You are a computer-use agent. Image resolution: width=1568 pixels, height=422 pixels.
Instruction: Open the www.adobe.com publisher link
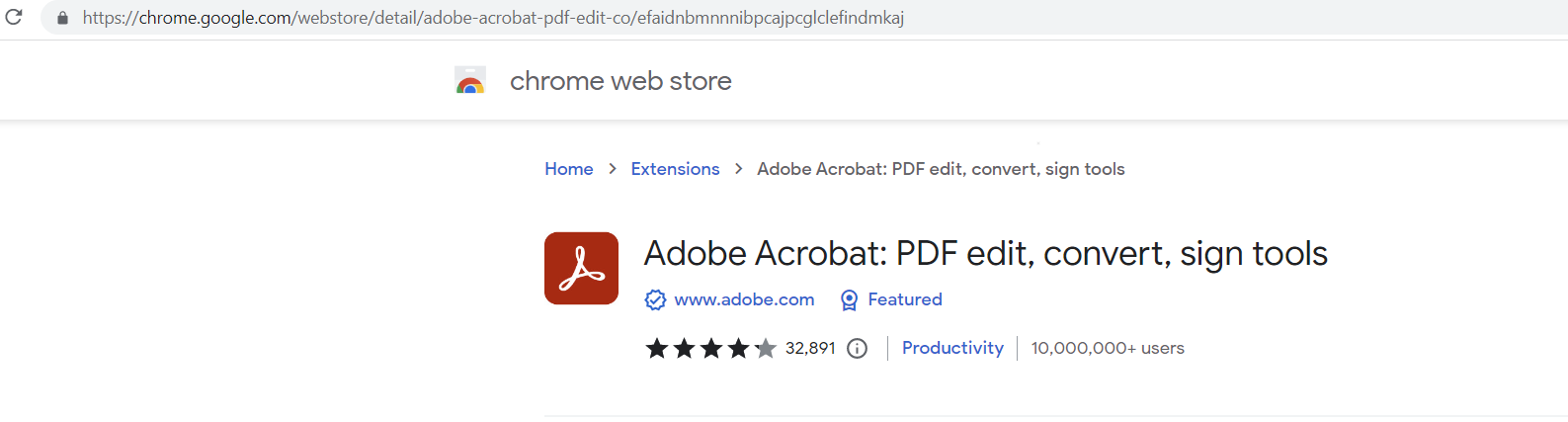pyautogui.click(x=744, y=299)
